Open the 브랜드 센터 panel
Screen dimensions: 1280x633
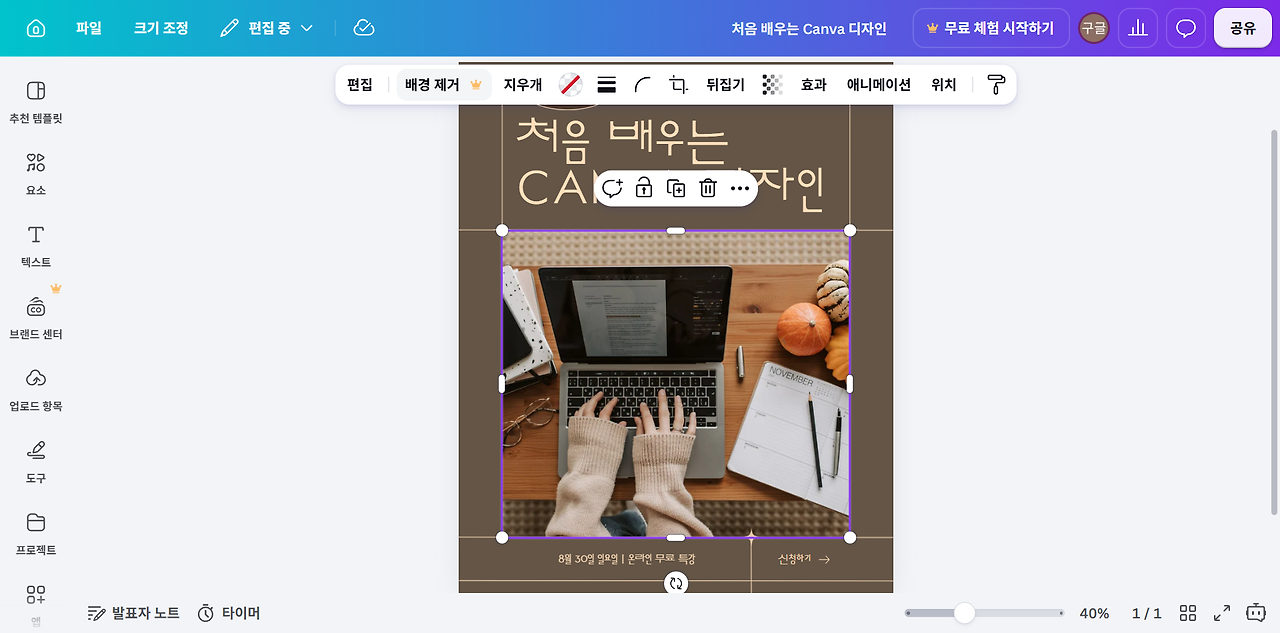(x=36, y=317)
